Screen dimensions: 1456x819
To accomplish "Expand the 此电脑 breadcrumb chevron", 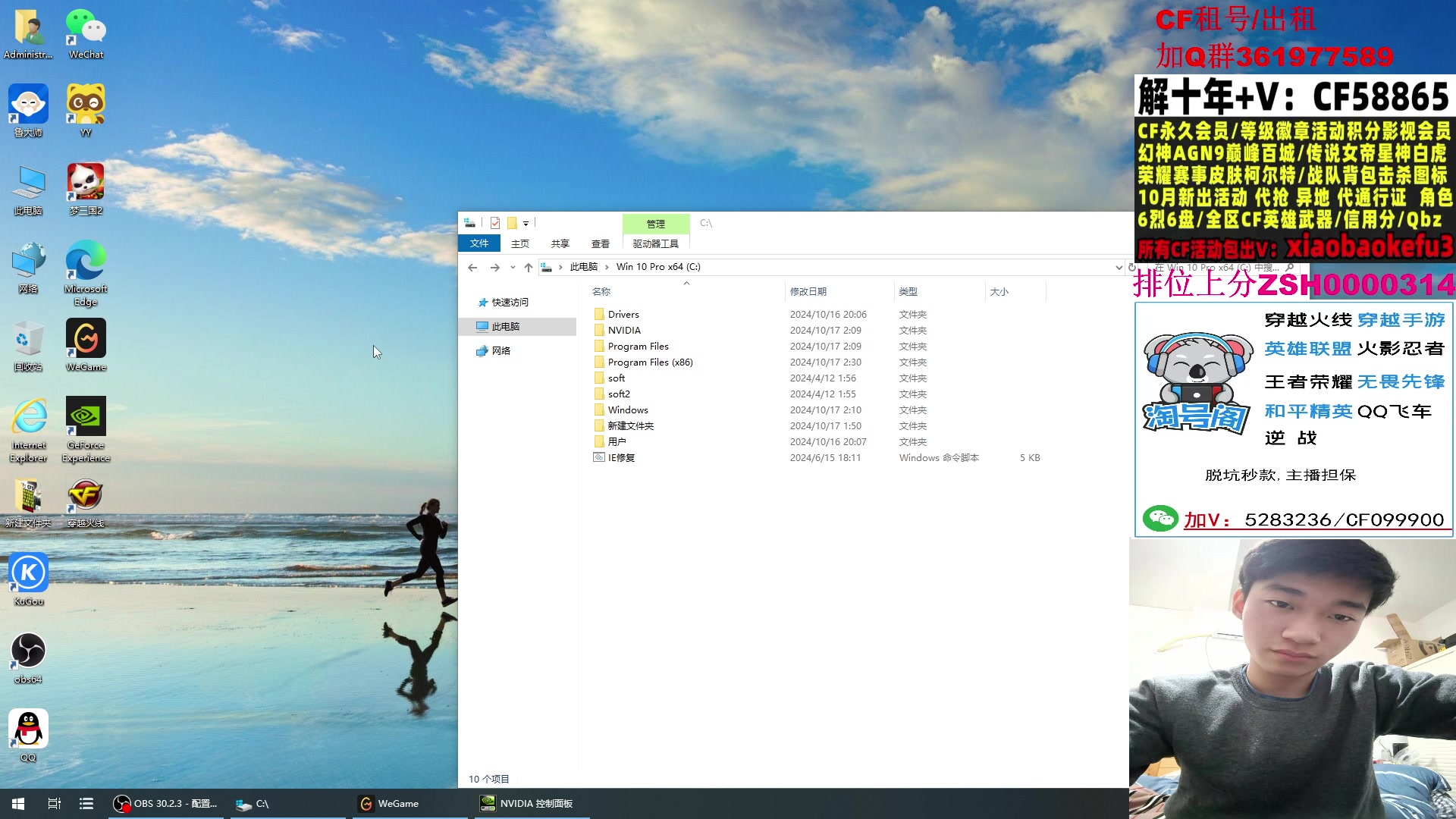I will coord(607,267).
